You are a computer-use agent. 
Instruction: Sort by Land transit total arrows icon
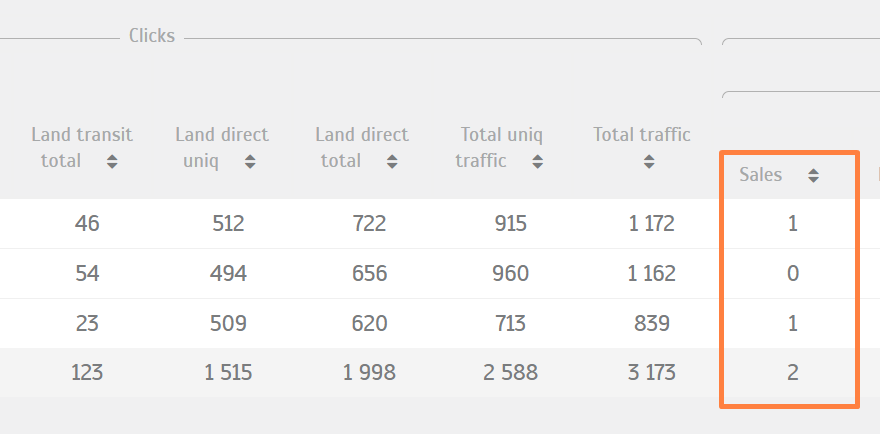(x=112, y=162)
